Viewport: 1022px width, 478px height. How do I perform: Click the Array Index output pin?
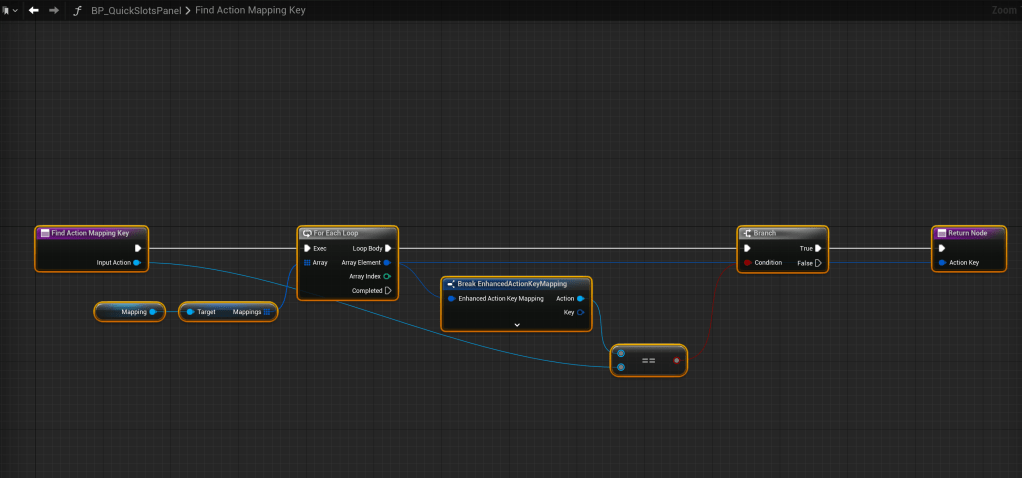coord(387,277)
